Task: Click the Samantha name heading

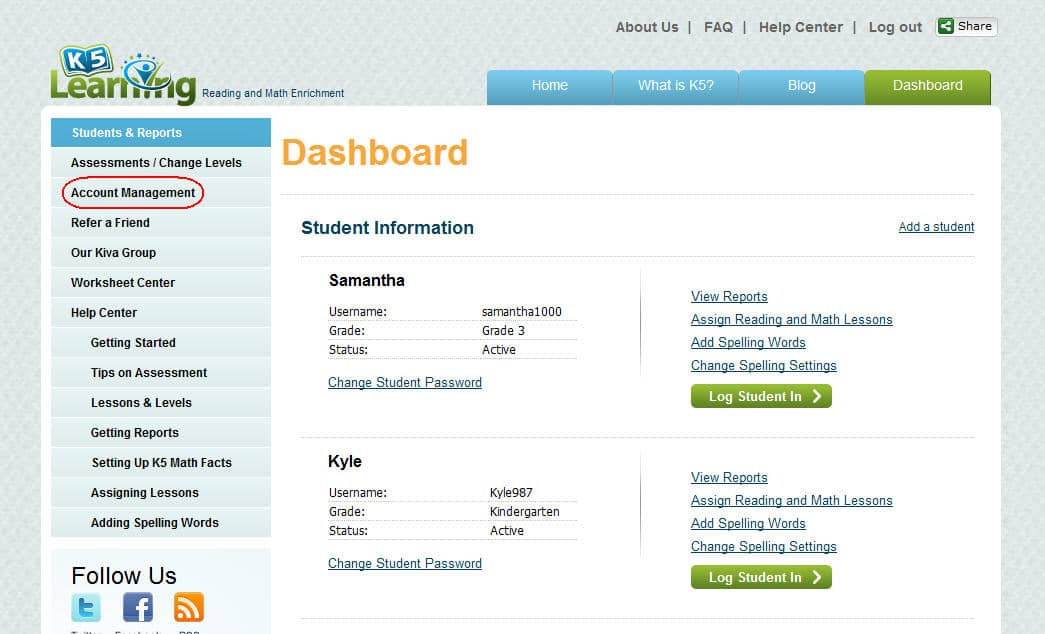Action: pos(367,281)
